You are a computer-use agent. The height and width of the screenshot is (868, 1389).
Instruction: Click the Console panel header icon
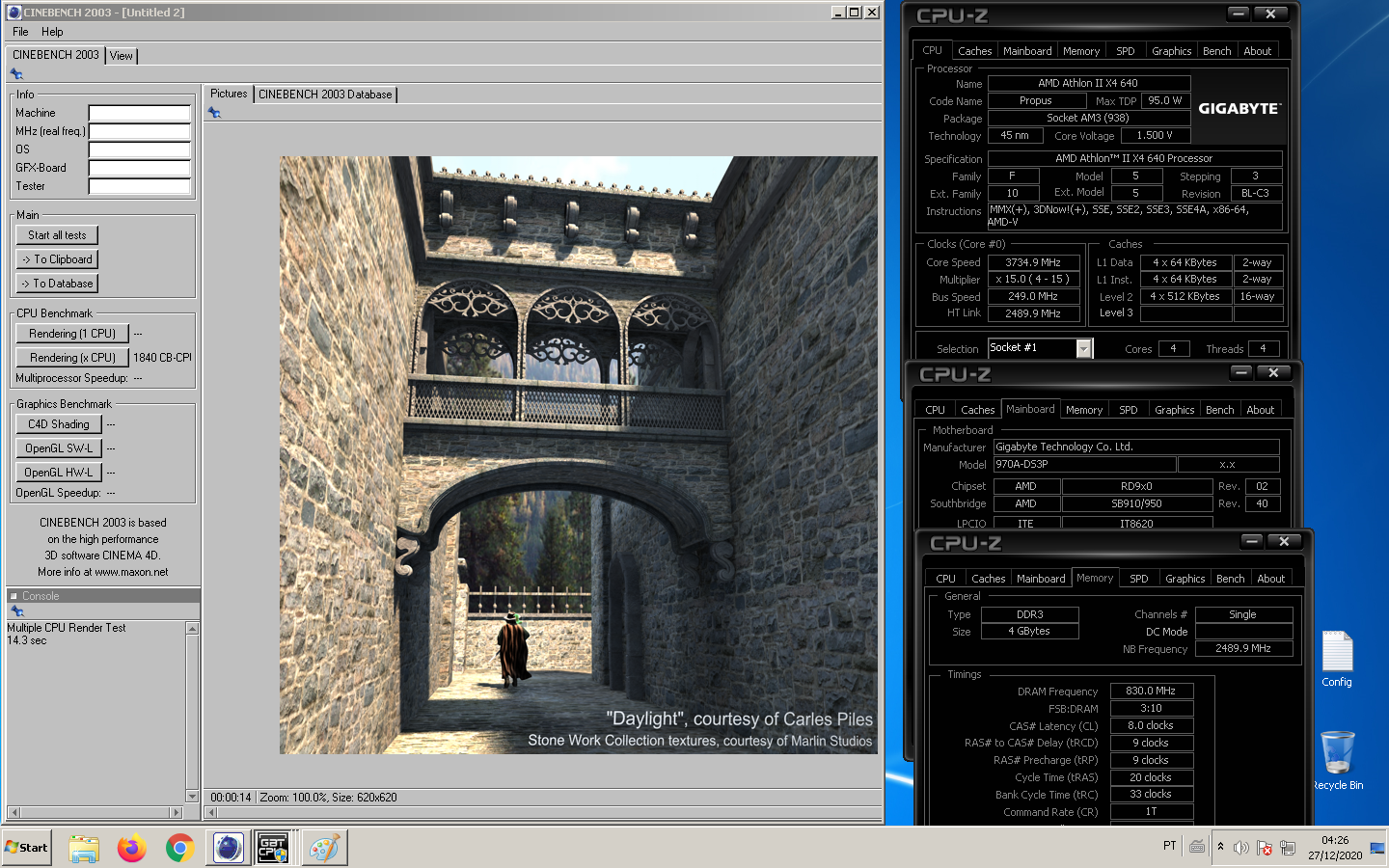(14, 596)
